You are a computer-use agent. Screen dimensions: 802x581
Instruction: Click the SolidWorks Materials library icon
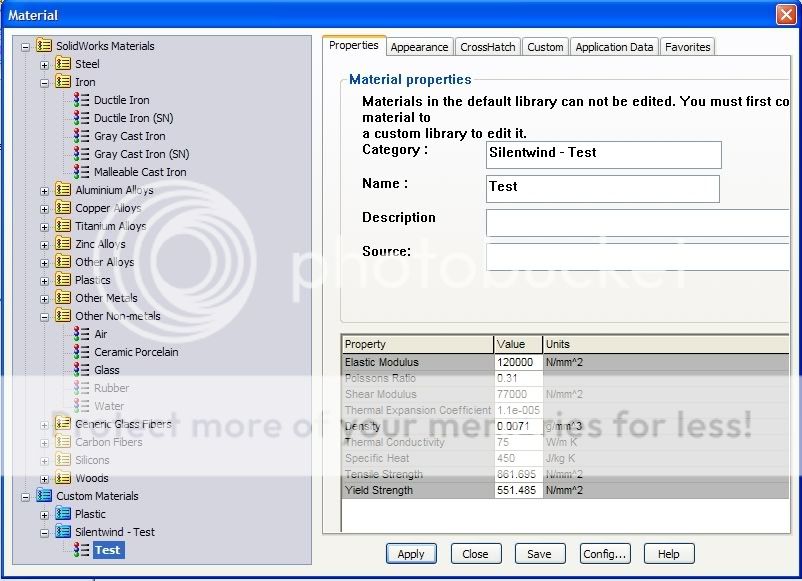tap(44, 46)
